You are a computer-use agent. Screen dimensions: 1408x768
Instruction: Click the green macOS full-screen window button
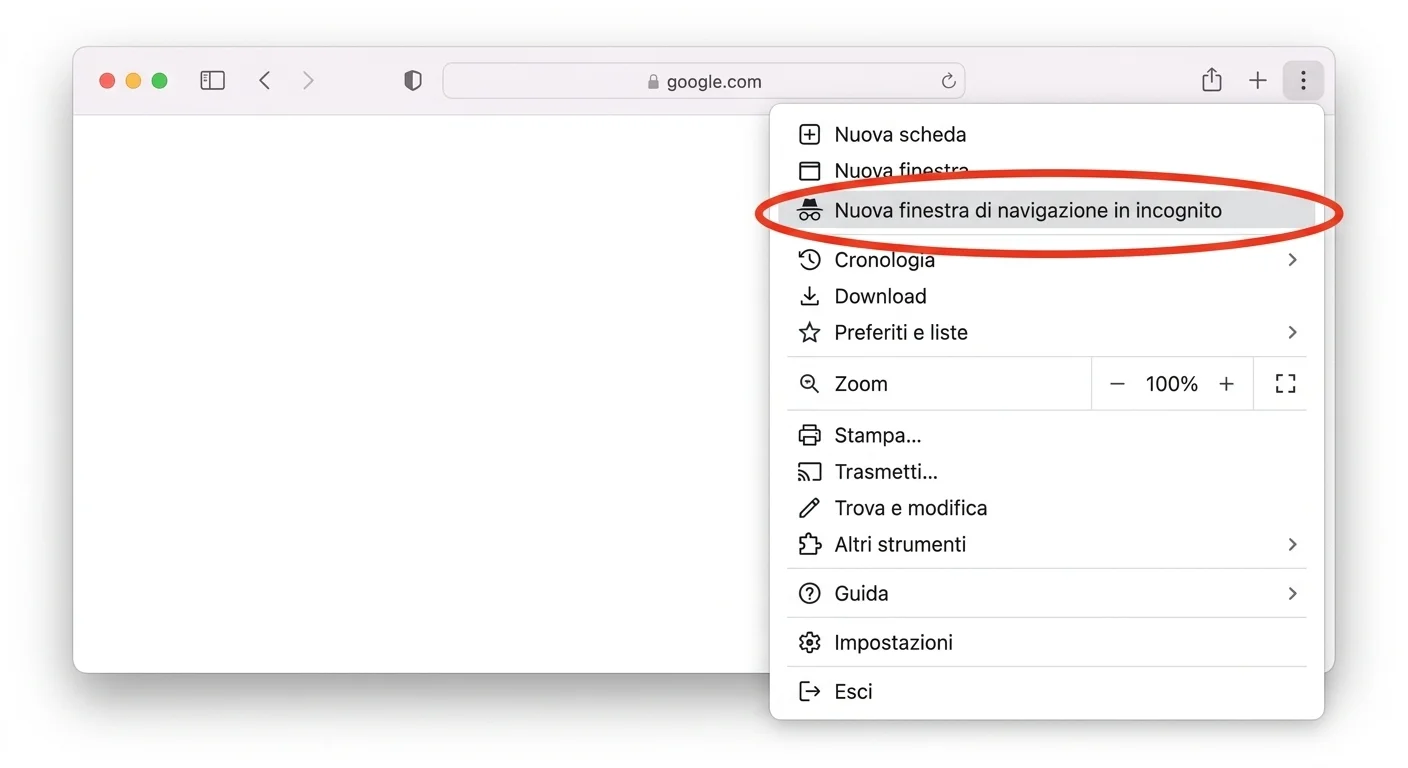[159, 81]
